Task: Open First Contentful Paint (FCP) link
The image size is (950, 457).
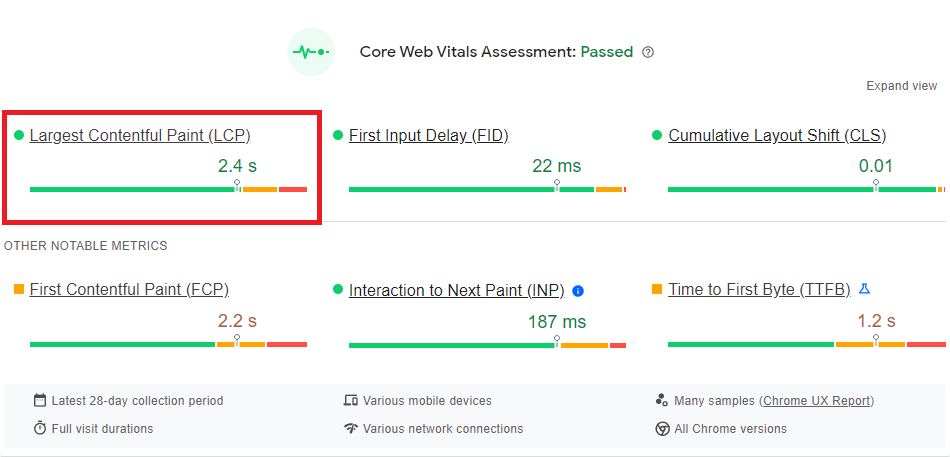Action: (x=129, y=290)
